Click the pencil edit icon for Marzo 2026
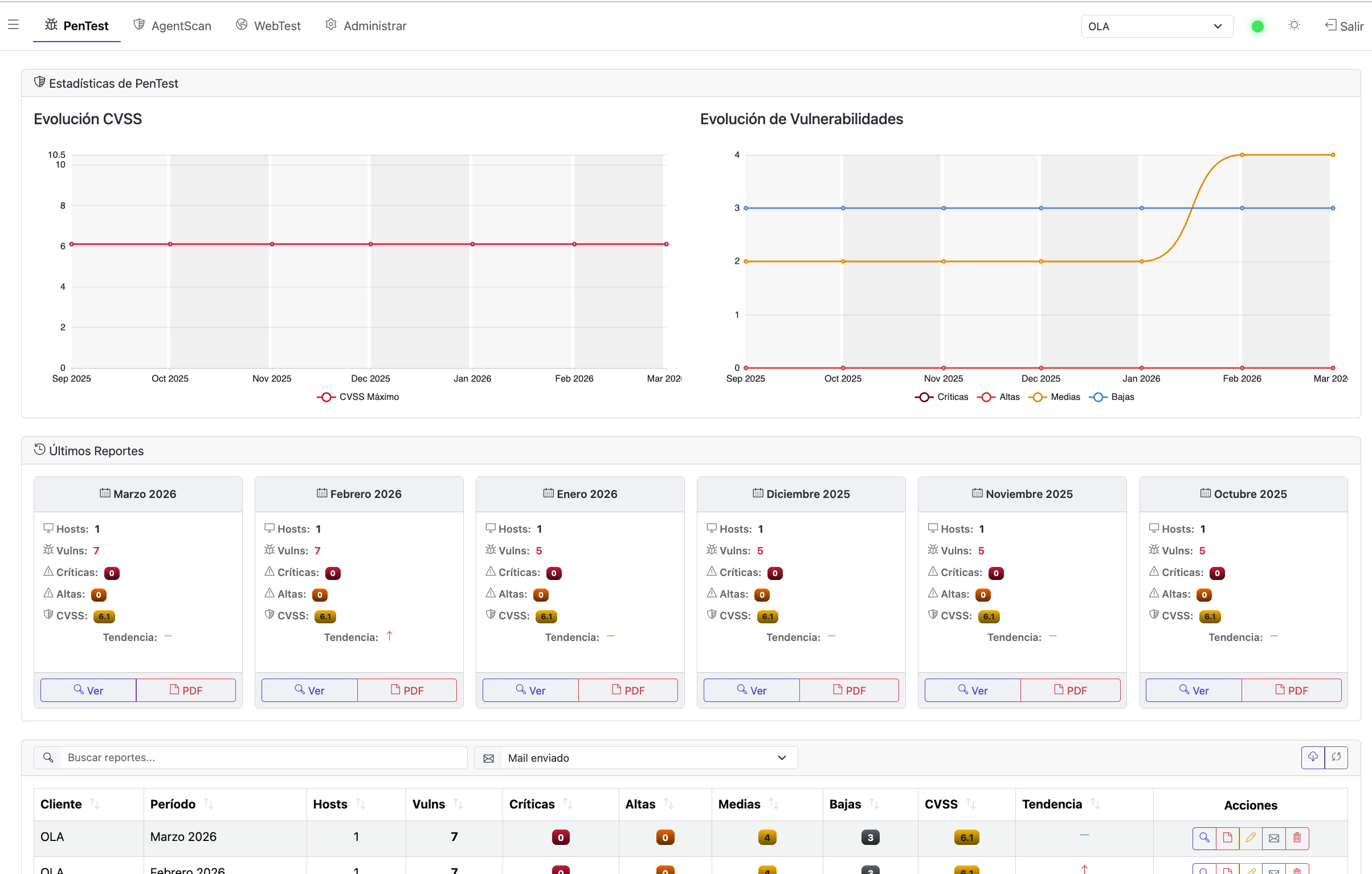Image resolution: width=1372 pixels, height=874 pixels. [x=1251, y=838]
